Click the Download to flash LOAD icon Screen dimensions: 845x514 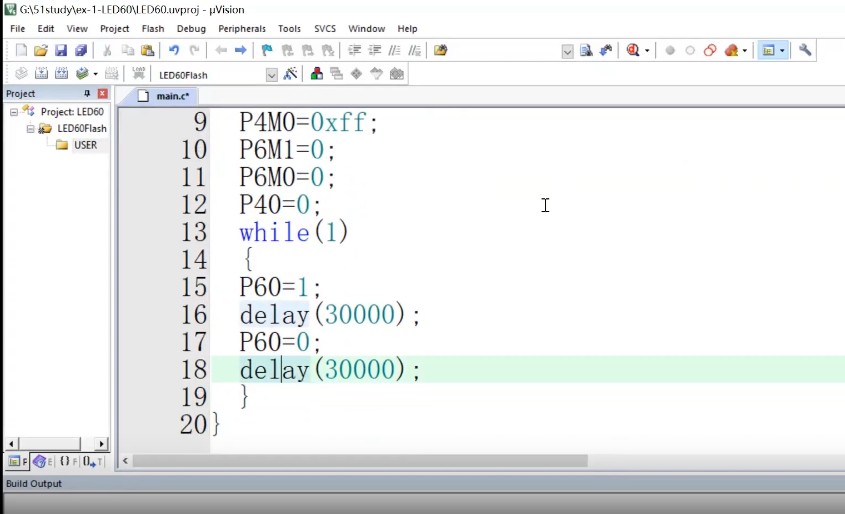click(138, 73)
